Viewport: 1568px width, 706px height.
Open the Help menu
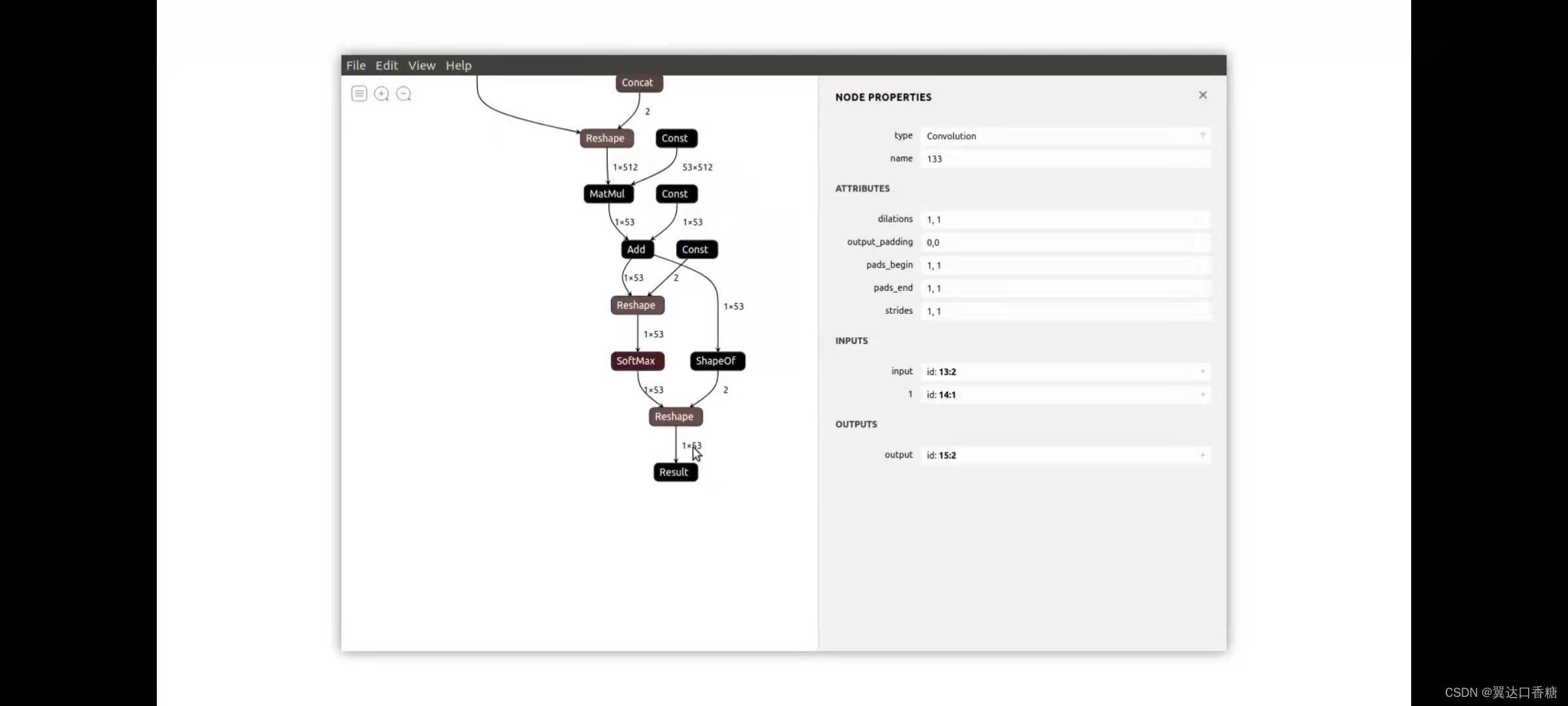[459, 65]
